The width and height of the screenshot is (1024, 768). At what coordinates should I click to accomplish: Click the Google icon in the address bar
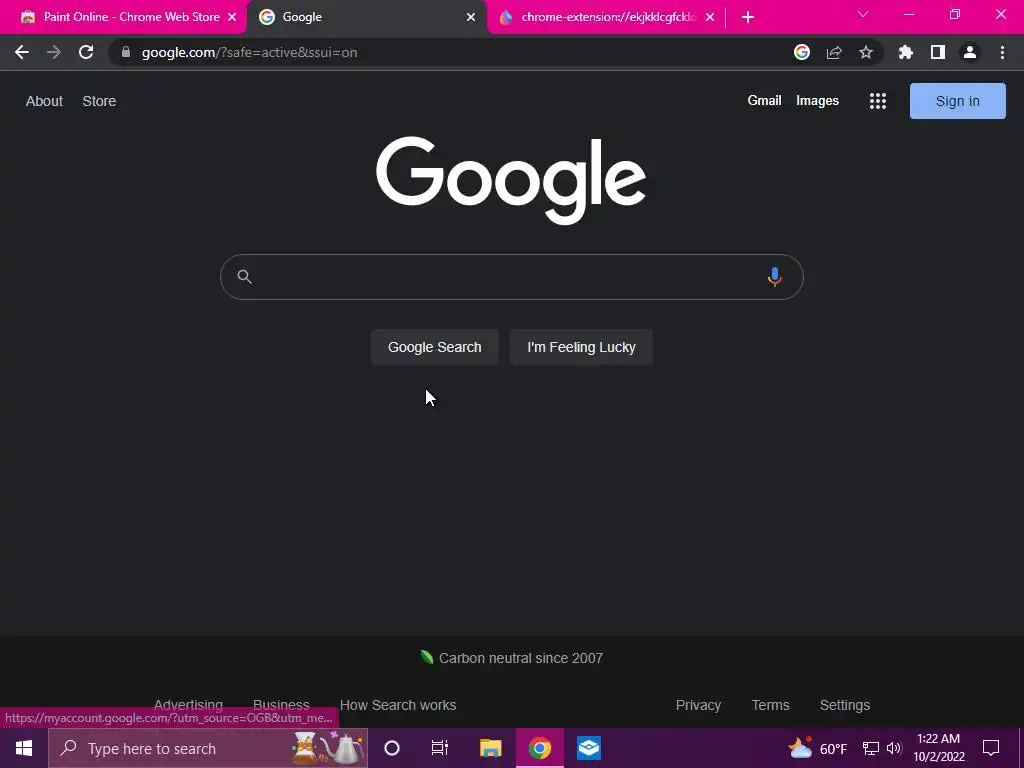click(x=802, y=52)
